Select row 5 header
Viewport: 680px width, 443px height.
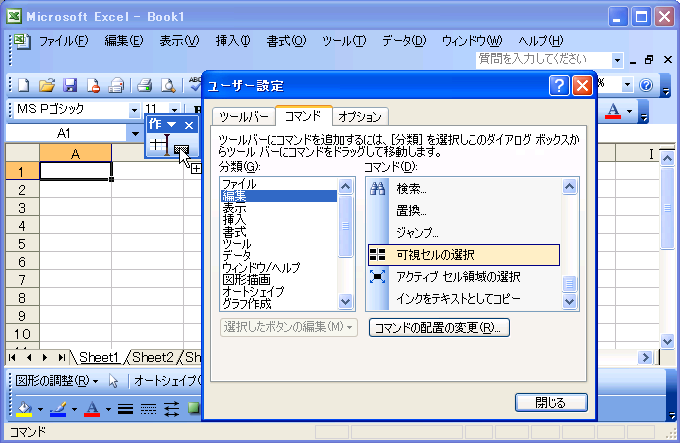22,244
